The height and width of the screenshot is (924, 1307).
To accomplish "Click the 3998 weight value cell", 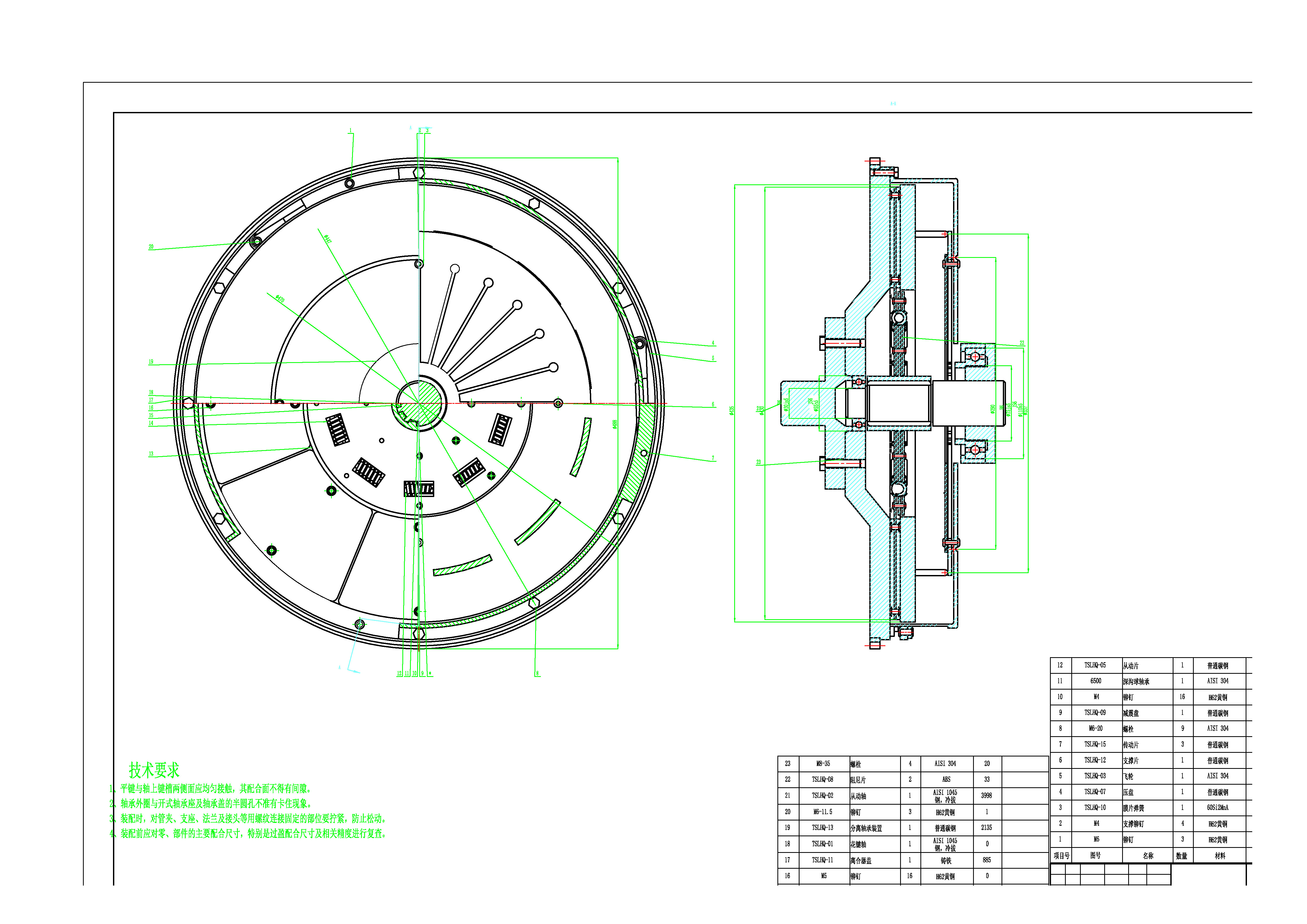I will click(987, 795).
